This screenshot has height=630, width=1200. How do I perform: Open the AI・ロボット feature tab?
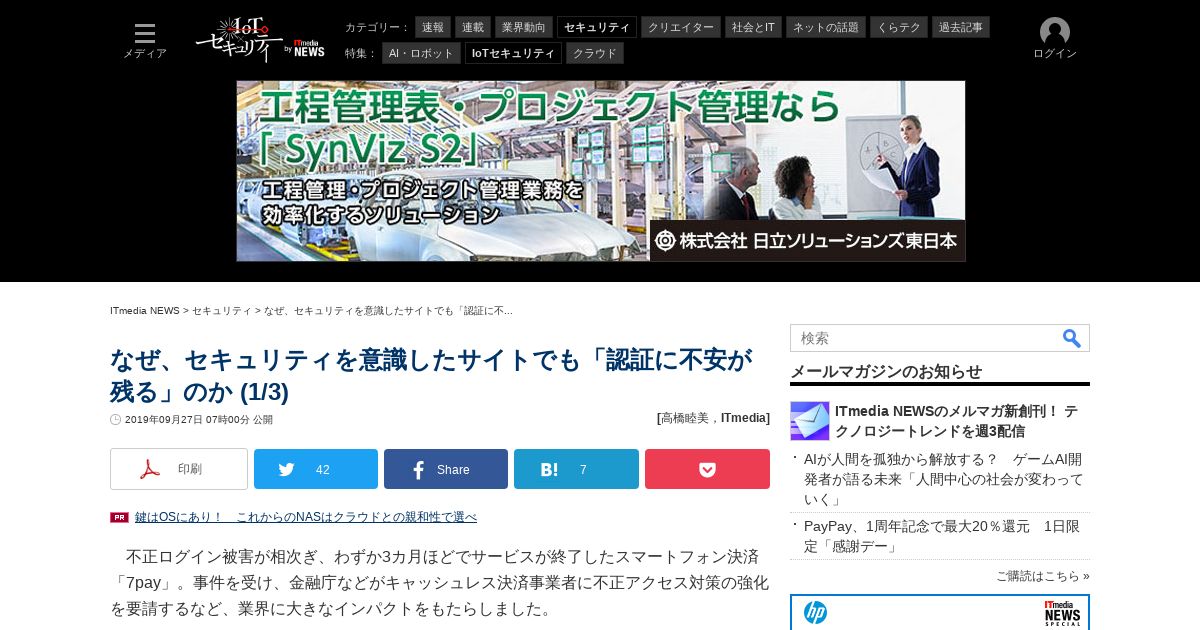coord(421,53)
